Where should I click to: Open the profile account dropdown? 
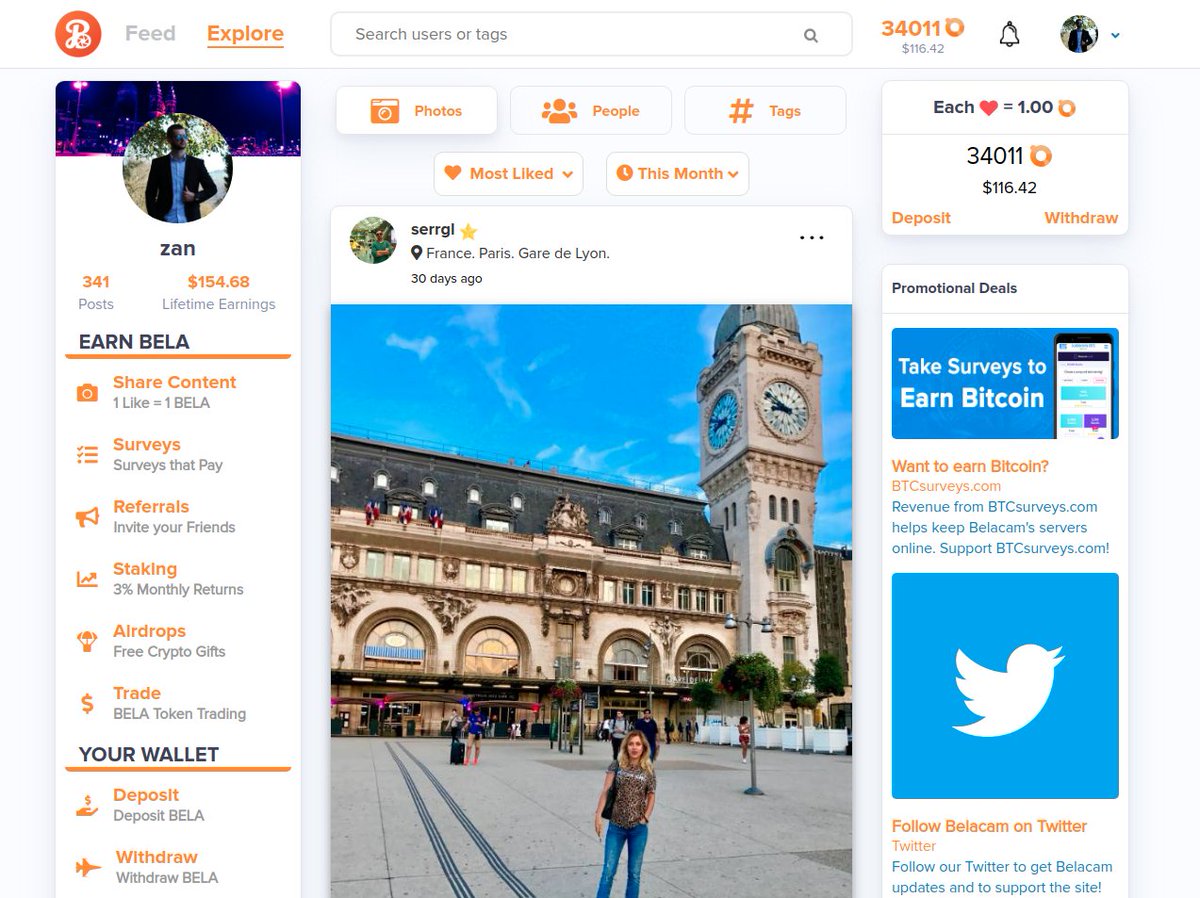point(1090,34)
